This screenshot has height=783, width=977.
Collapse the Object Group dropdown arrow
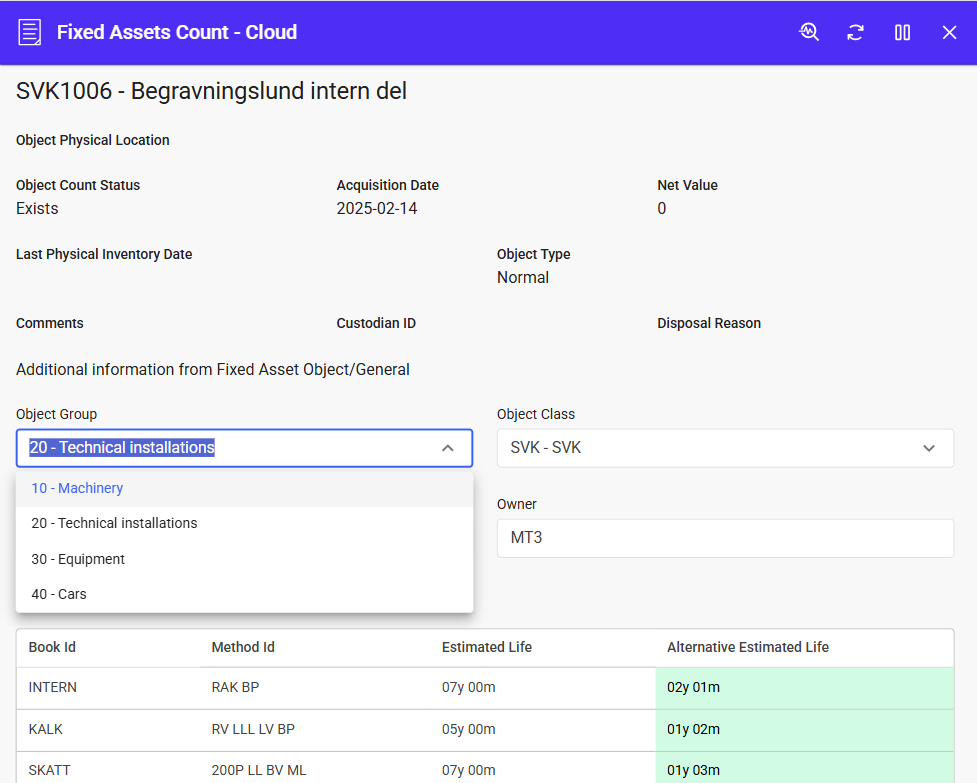click(447, 448)
